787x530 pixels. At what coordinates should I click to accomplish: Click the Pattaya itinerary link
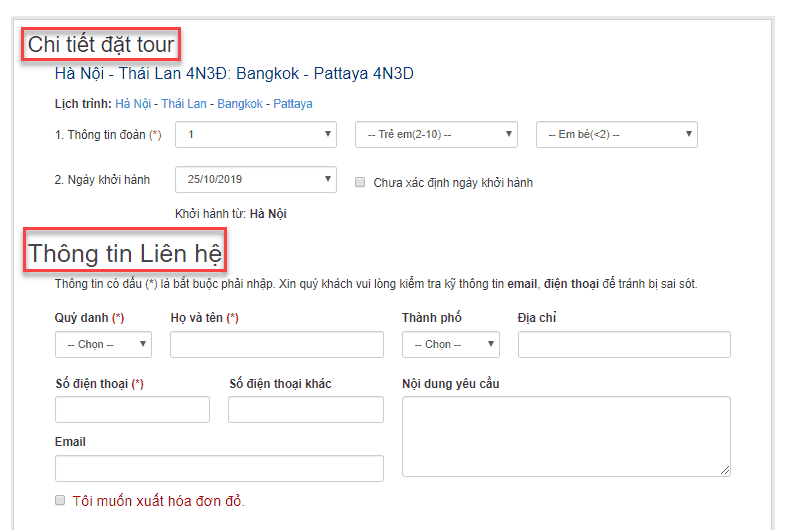293,104
